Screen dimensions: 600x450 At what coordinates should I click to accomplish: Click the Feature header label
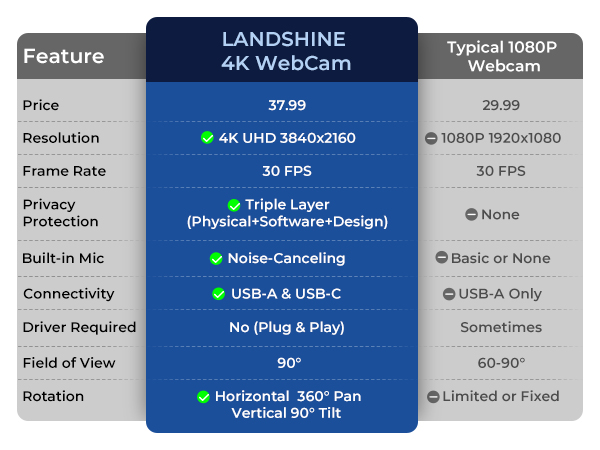coord(64,56)
